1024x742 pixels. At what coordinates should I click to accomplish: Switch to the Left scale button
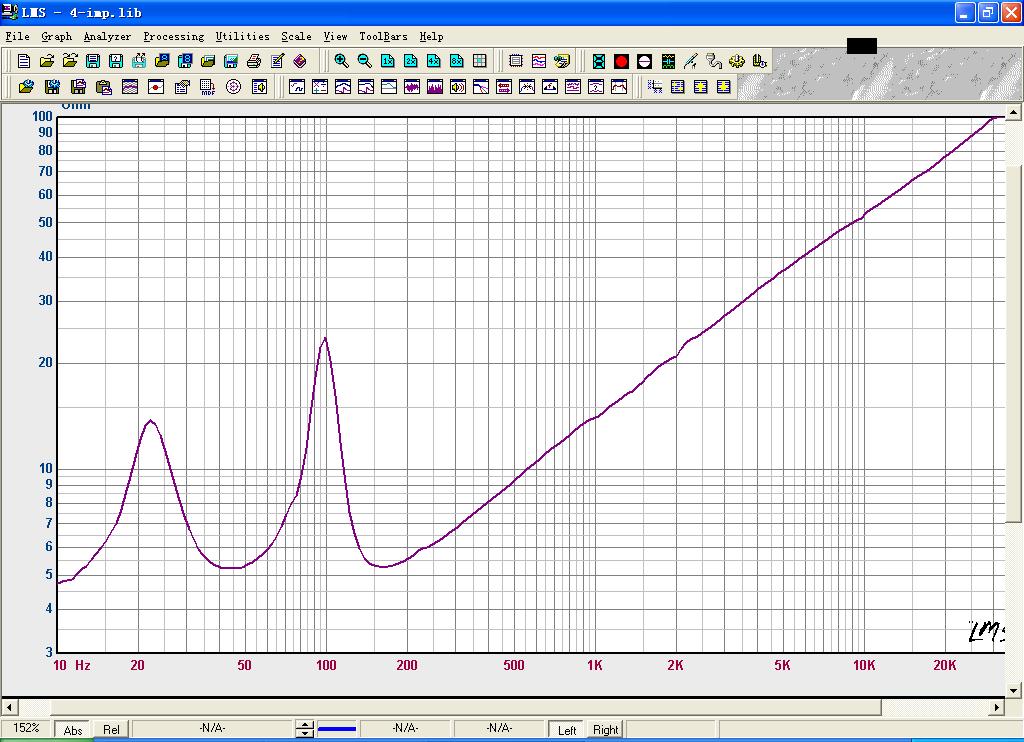click(567, 730)
